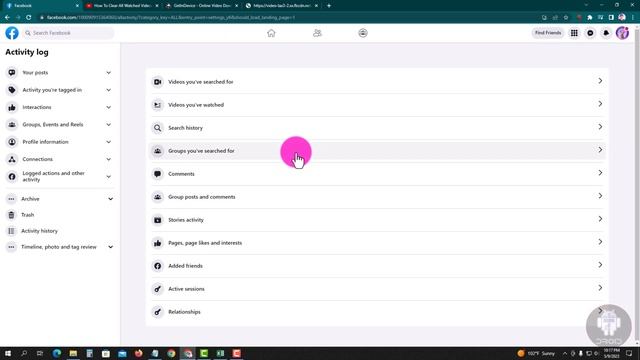The width and height of the screenshot is (640, 360).
Task: Click the Facebook logo icon
Action: 12,33
